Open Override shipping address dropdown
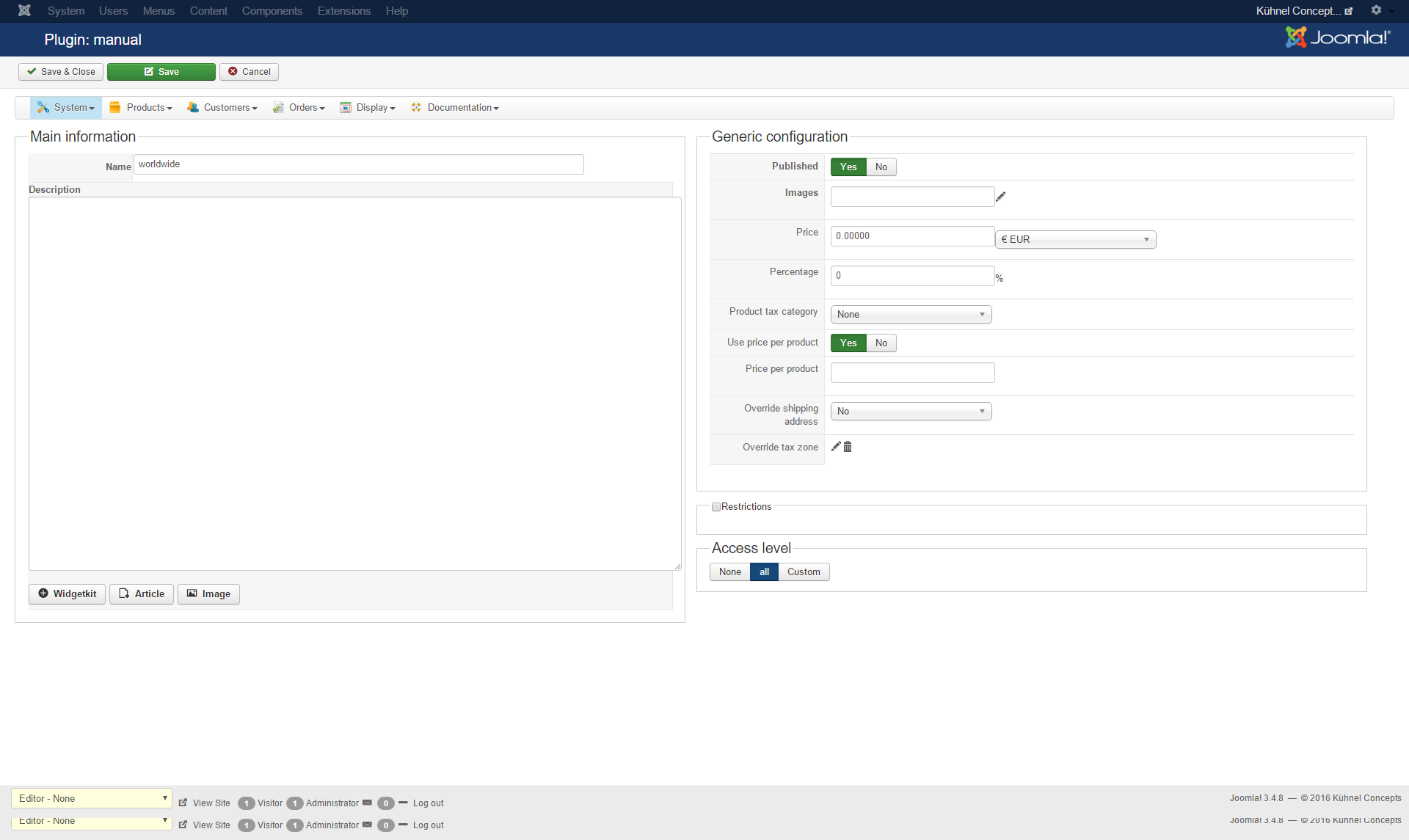The width and height of the screenshot is (1409, 840). pyautogui.click(x=911, y=412)
